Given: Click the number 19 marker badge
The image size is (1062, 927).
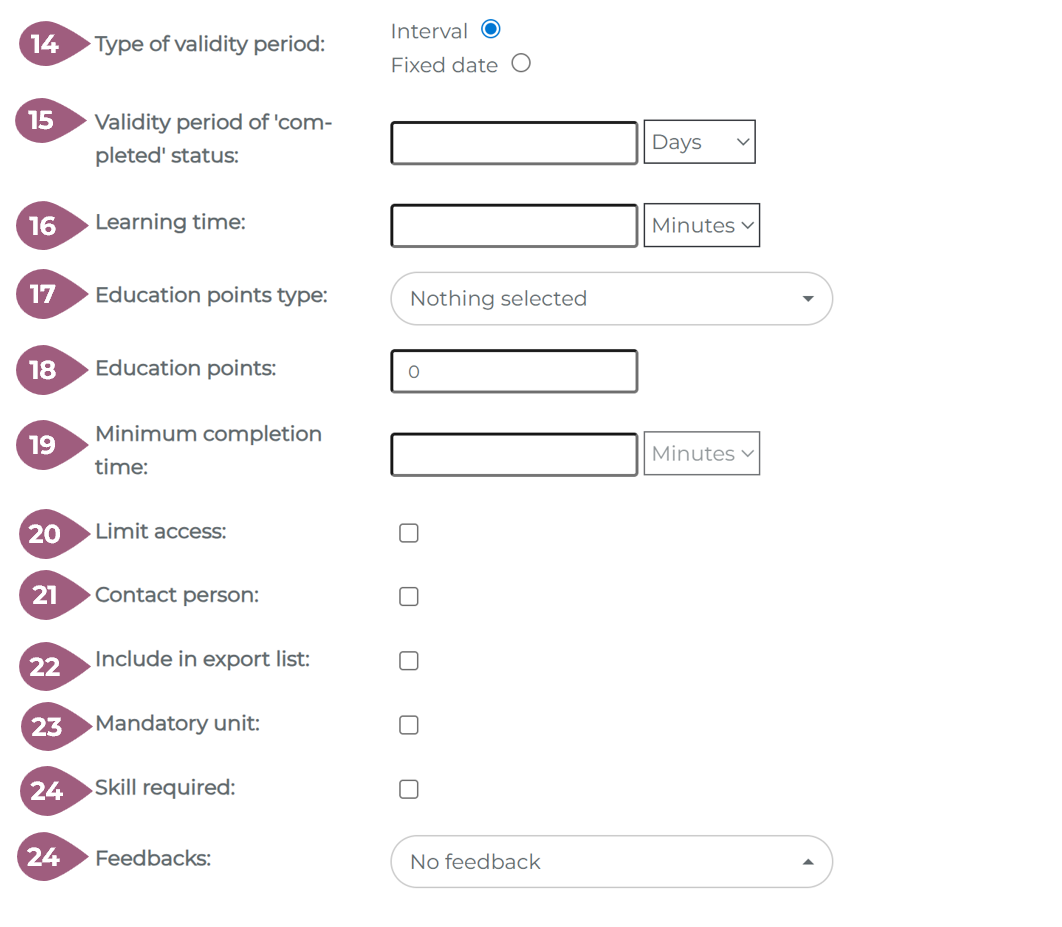Looking at the screenshot, I should (x=43, y=445).
